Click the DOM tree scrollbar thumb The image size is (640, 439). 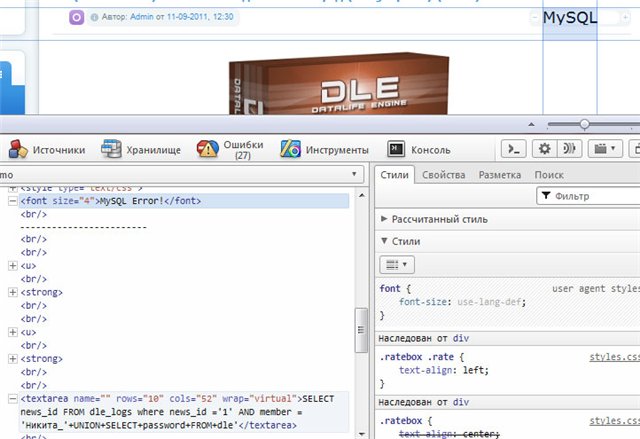pyautogui.click(x=361, y=330)
